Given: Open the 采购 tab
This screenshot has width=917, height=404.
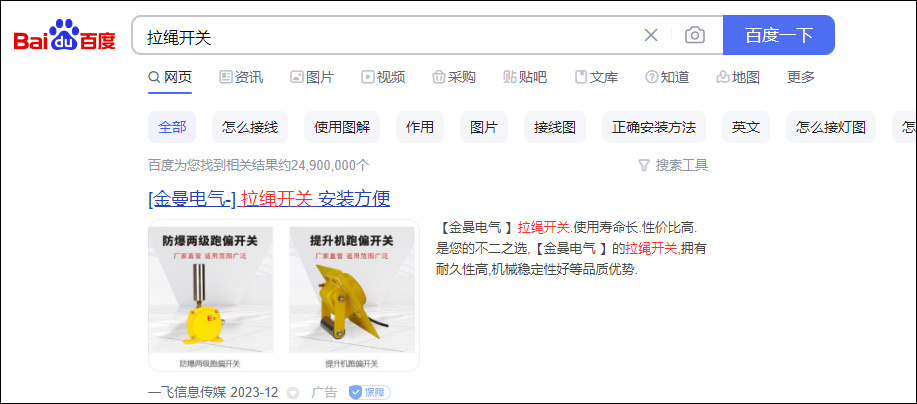Looking at the screenshot, I should pos(454,77).
